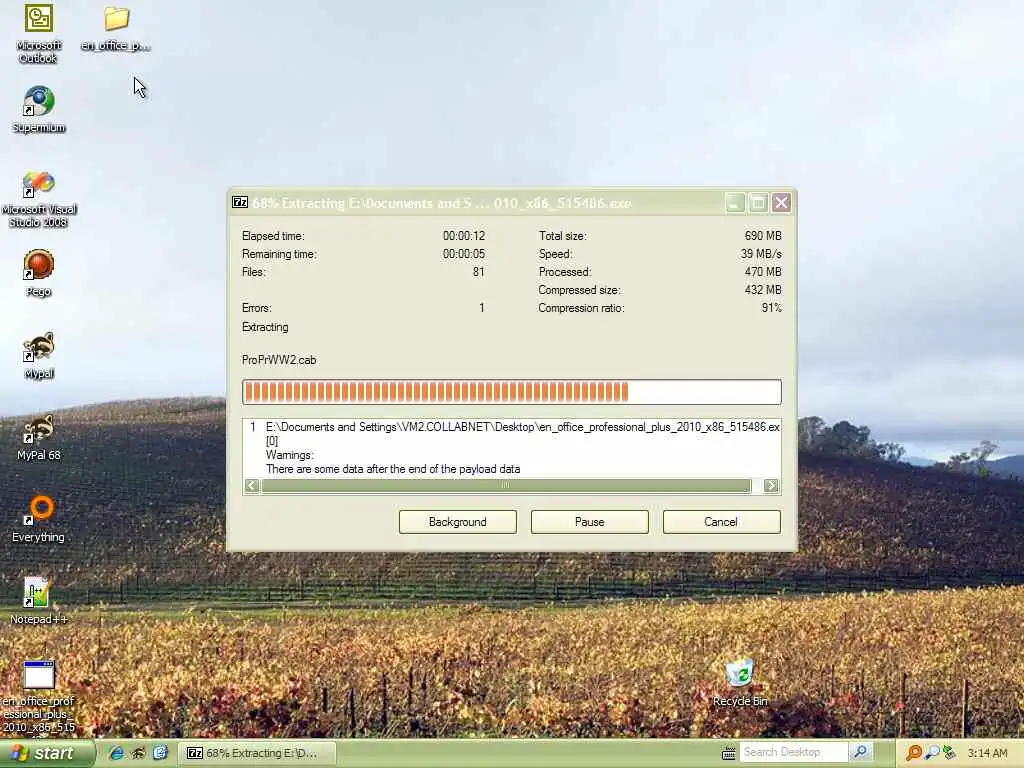Image resolution: width=1024 pixels, height=768 pixels.
Task: Click the 00:00:05 remaining time value
Action: tap(464, 254)
